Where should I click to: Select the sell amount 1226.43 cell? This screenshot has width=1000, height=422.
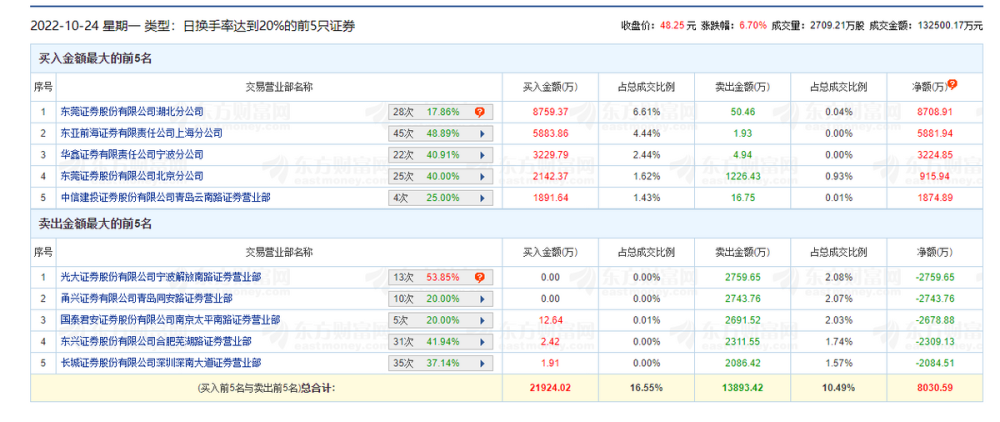click(x=742, y=176)
